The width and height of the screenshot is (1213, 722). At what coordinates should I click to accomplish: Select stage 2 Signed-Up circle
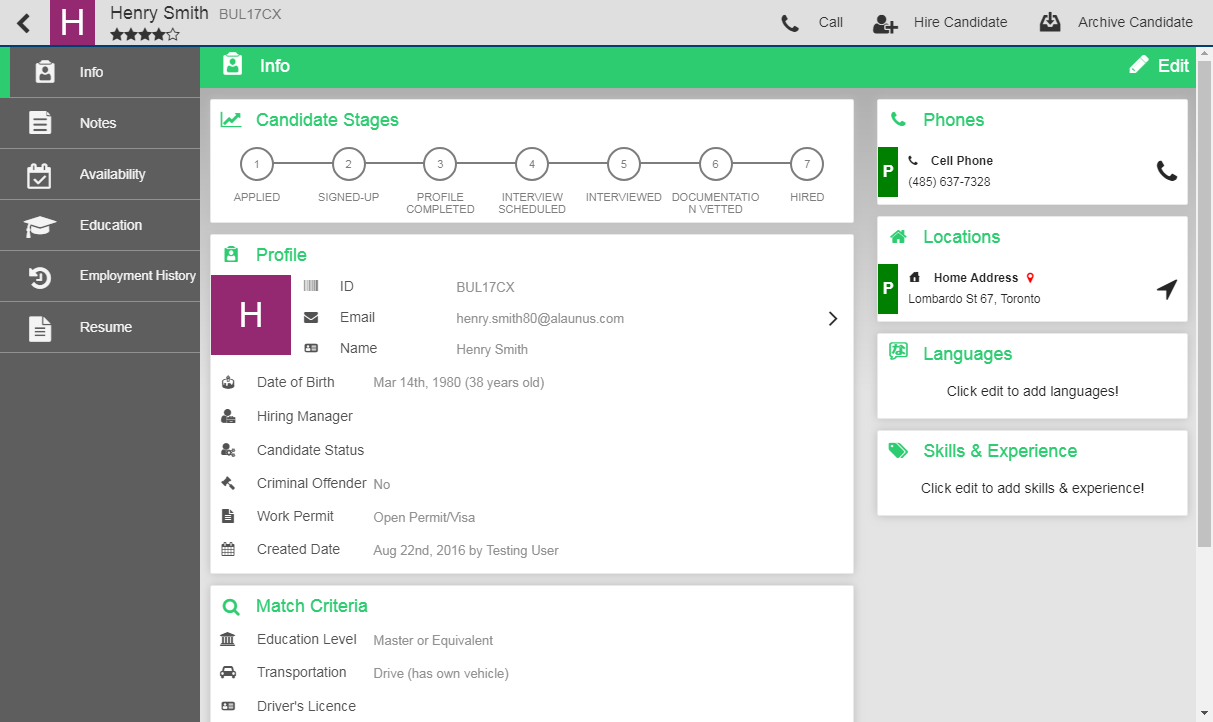click(x=349, y=164)
